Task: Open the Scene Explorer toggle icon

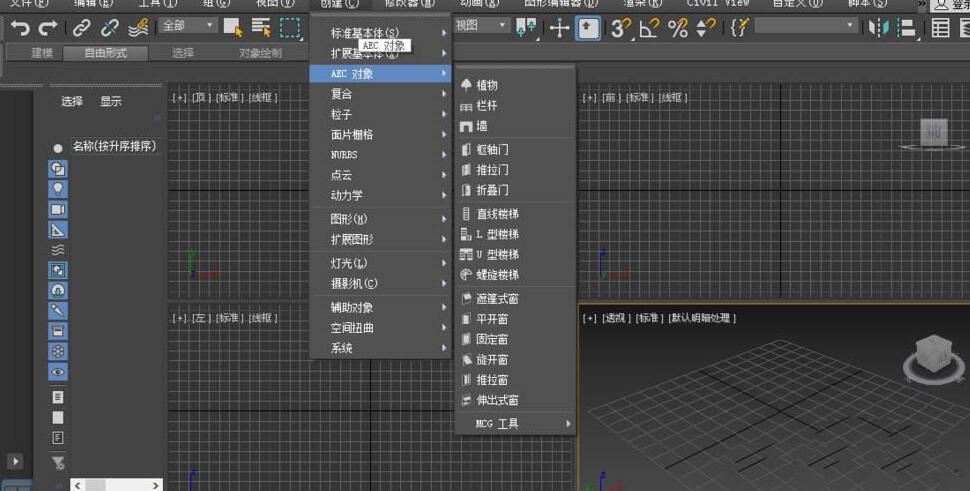Action: 941,28
